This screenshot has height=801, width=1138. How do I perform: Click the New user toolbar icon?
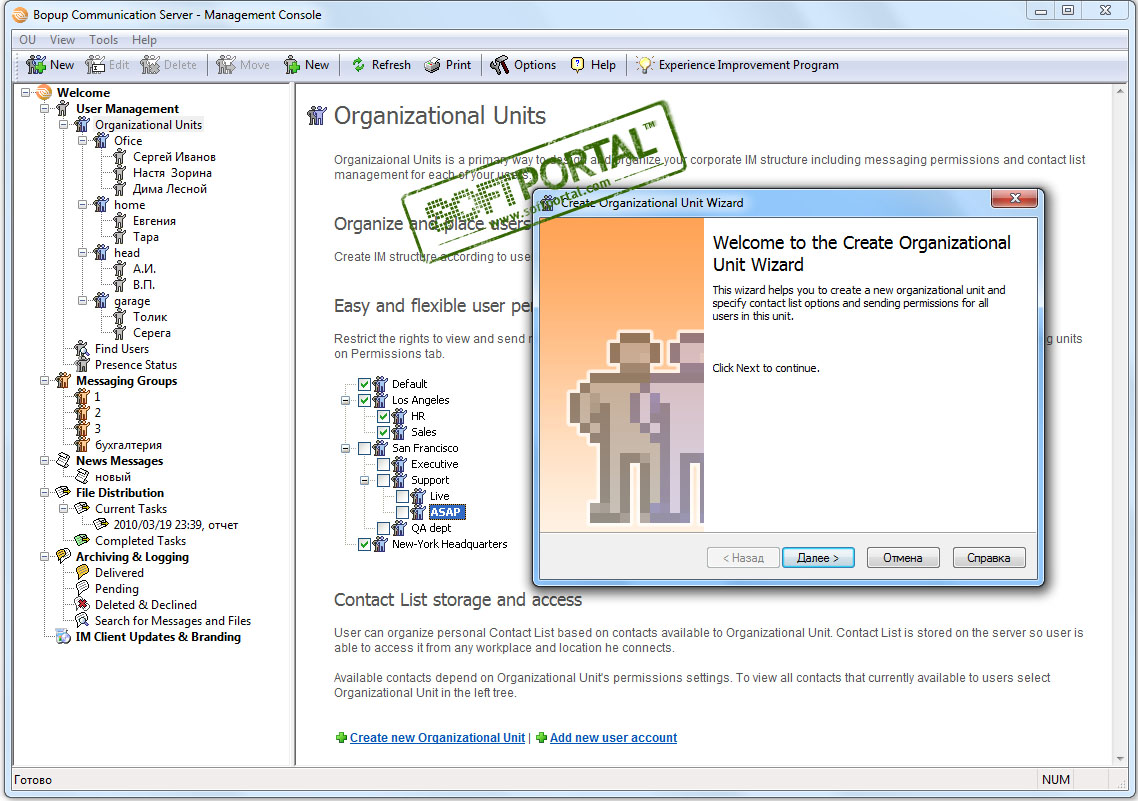292,65
